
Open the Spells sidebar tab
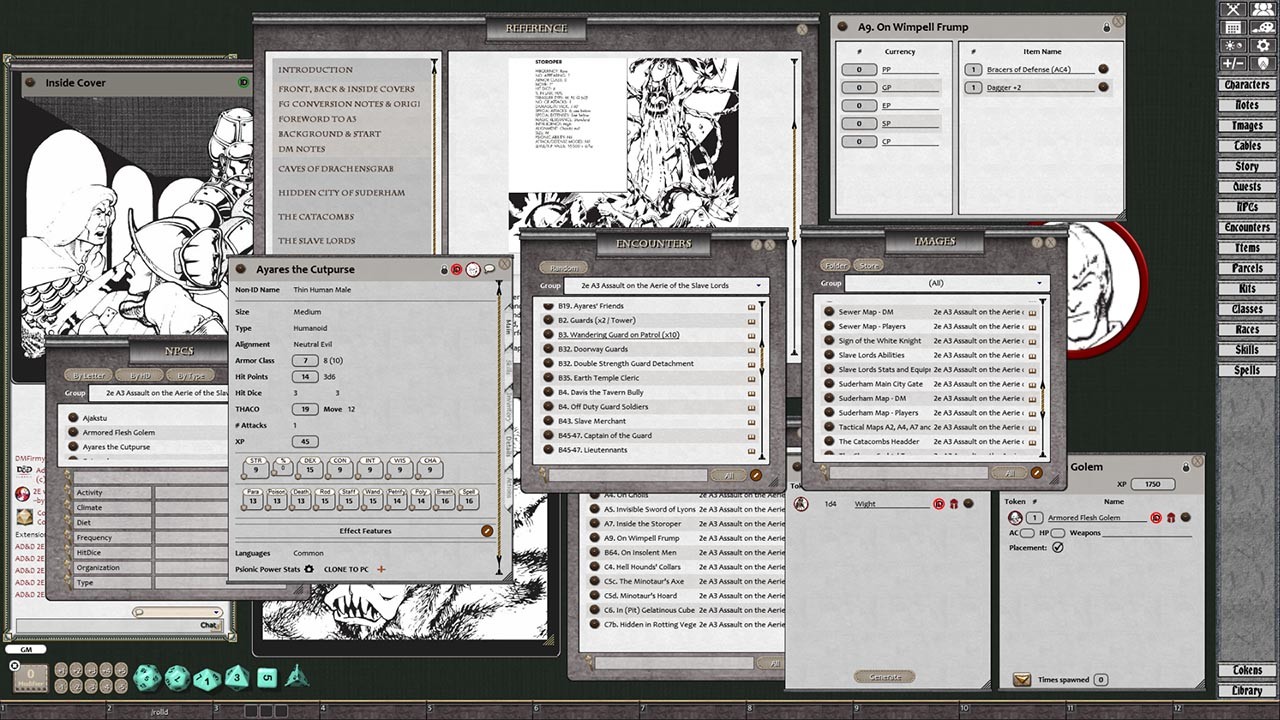[x=1248, y=370]
